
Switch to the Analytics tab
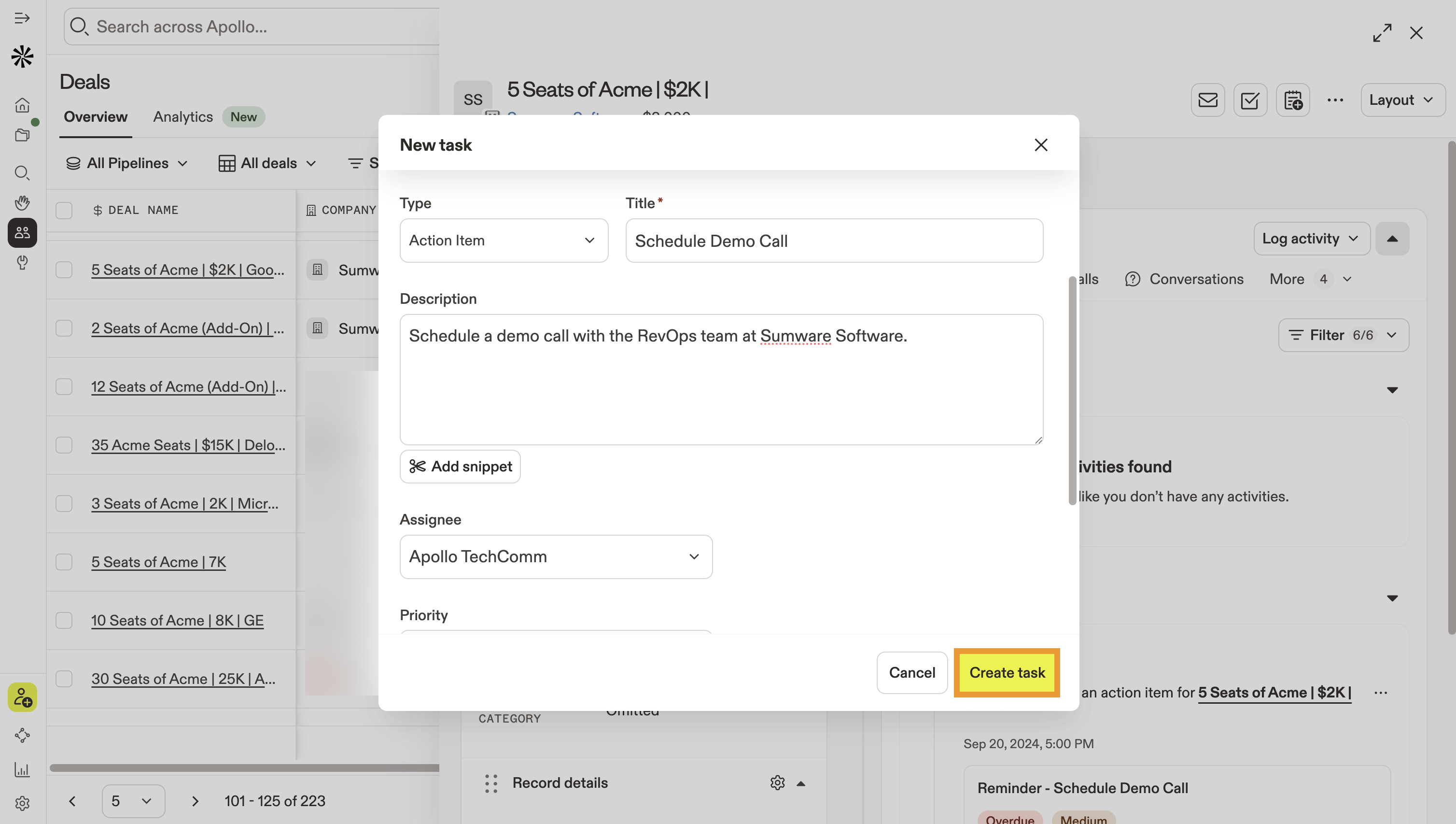click(182, 117)
